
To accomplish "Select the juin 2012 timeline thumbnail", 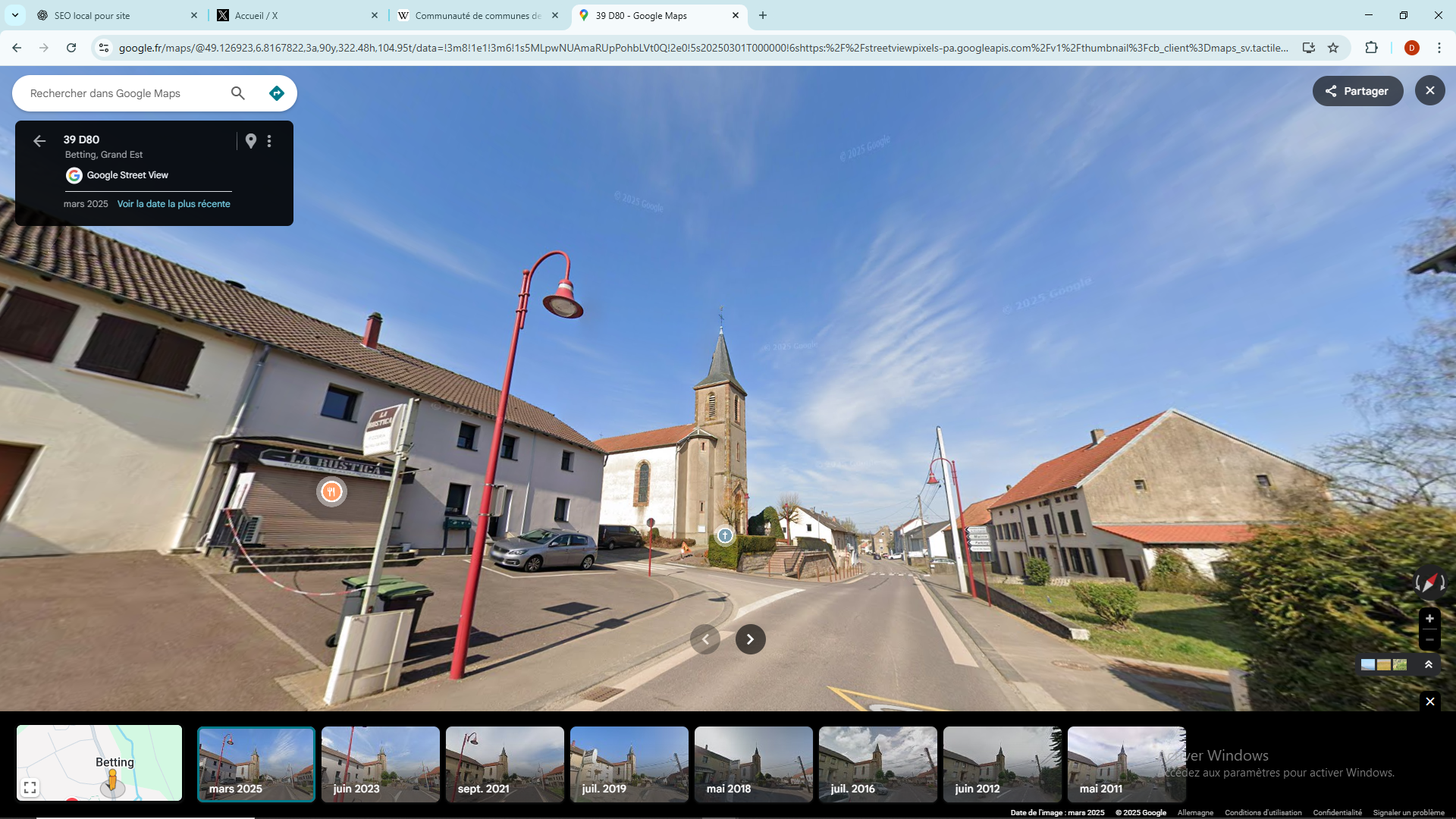I will pyautogui.click(x=1003, y=764).
